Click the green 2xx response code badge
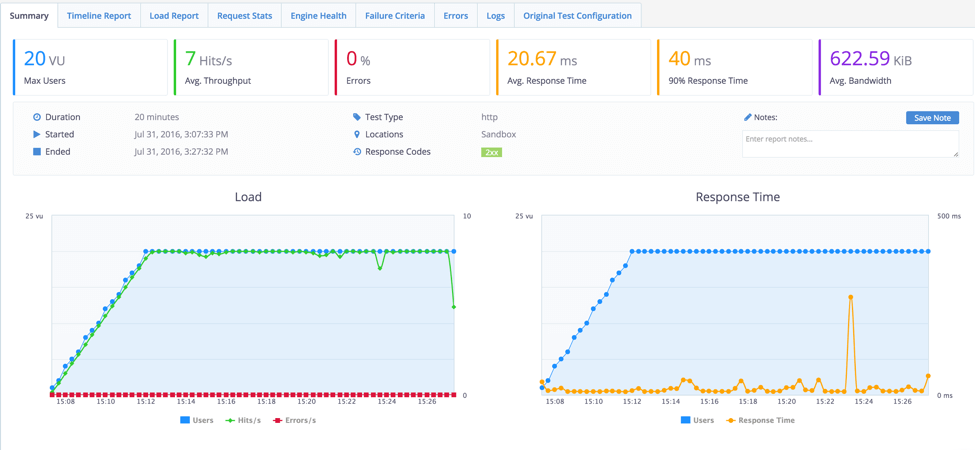975x450 pixels. (x=491, y=152)
